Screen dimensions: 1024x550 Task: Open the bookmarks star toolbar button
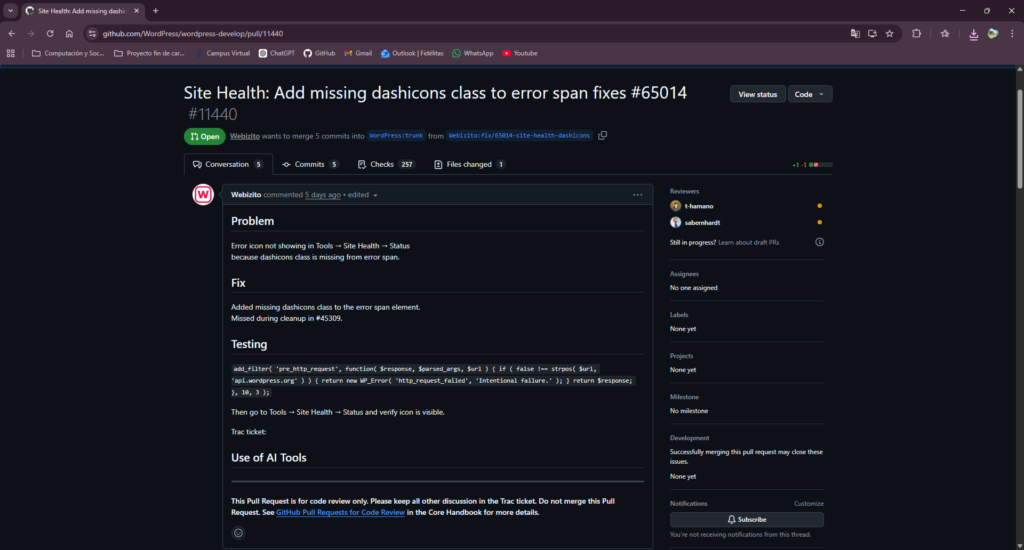pyautogui.click(x=945, y=33)
